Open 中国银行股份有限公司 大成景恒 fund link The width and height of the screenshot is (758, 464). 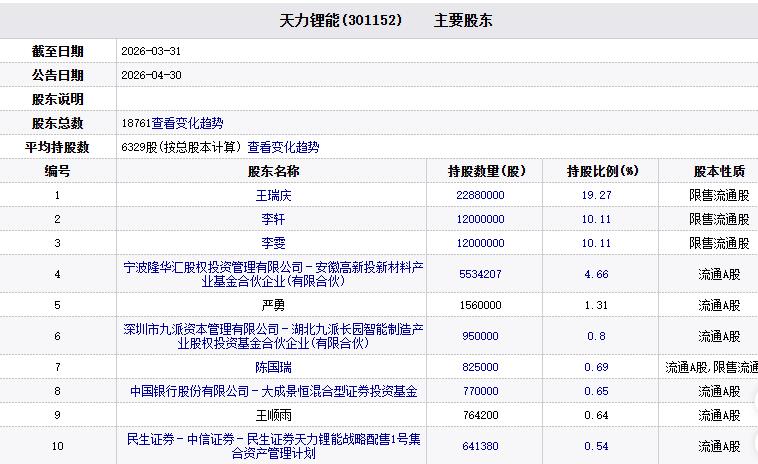(274, 391)
